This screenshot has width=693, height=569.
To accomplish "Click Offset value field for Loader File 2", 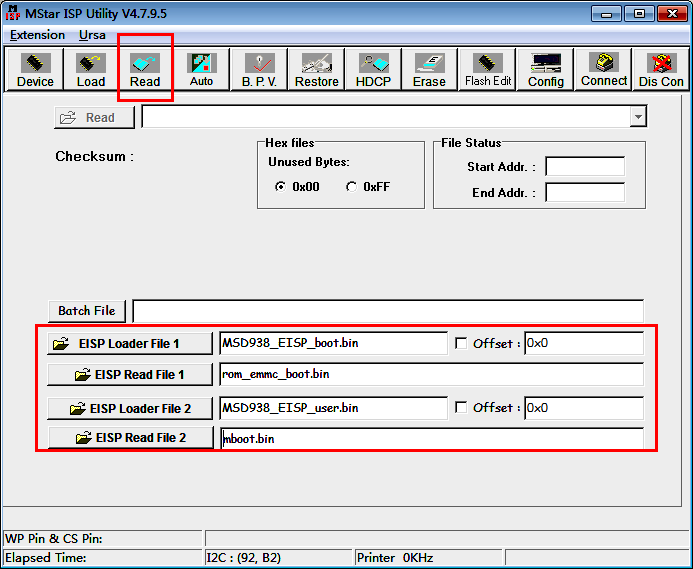I will (x=584, y=408).
